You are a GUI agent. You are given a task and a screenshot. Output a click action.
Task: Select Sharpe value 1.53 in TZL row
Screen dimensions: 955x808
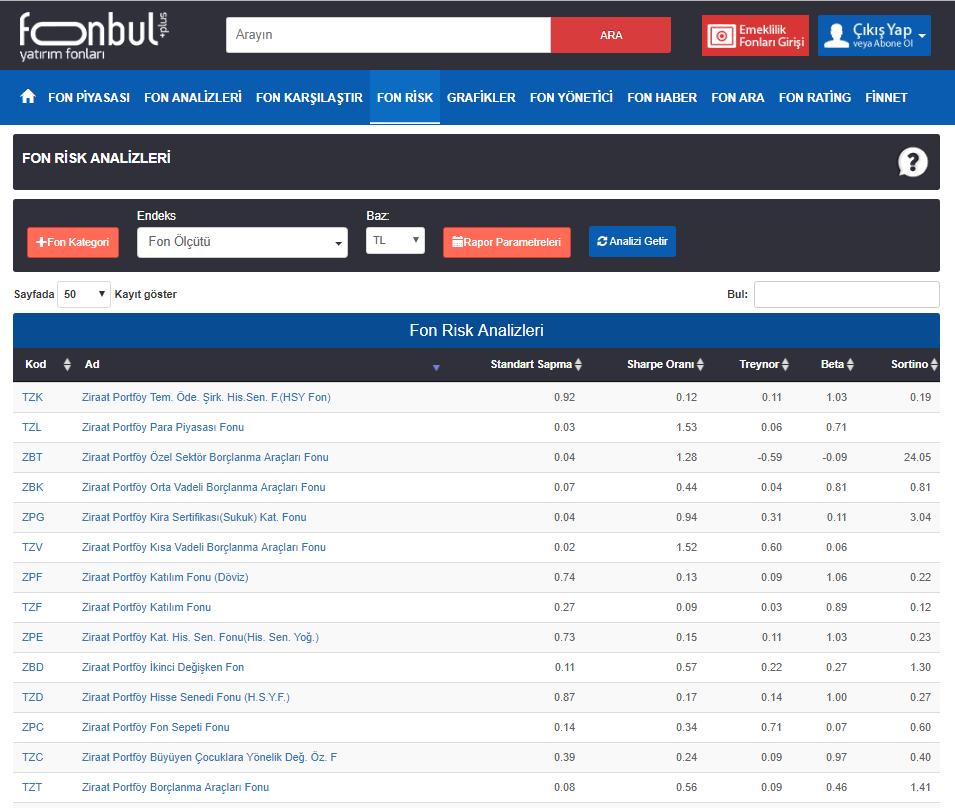coord(686,427)
